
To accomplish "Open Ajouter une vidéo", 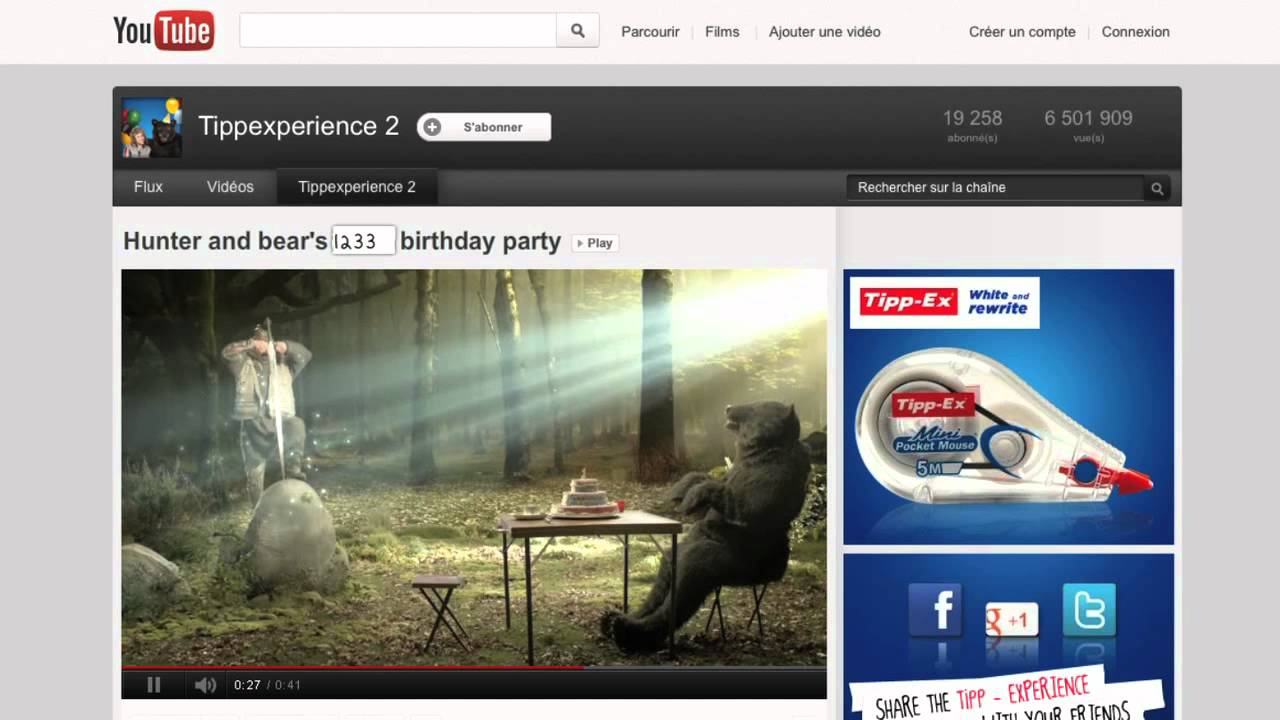I will click(825, 32).
